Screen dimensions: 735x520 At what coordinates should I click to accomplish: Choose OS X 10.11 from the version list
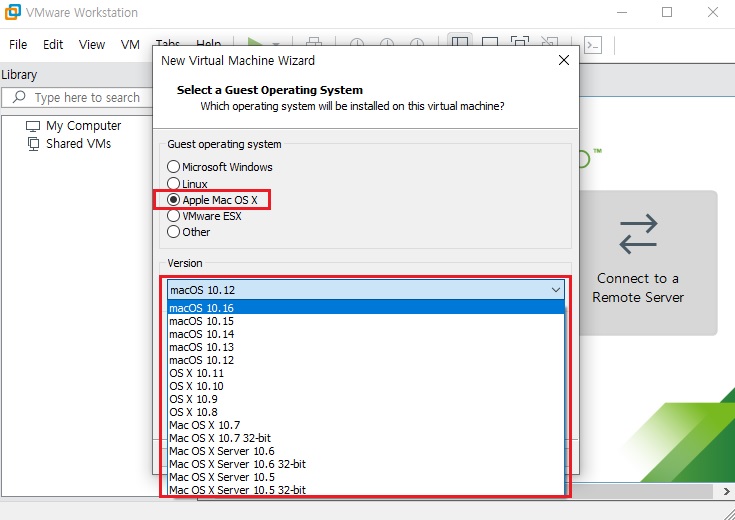366,373
